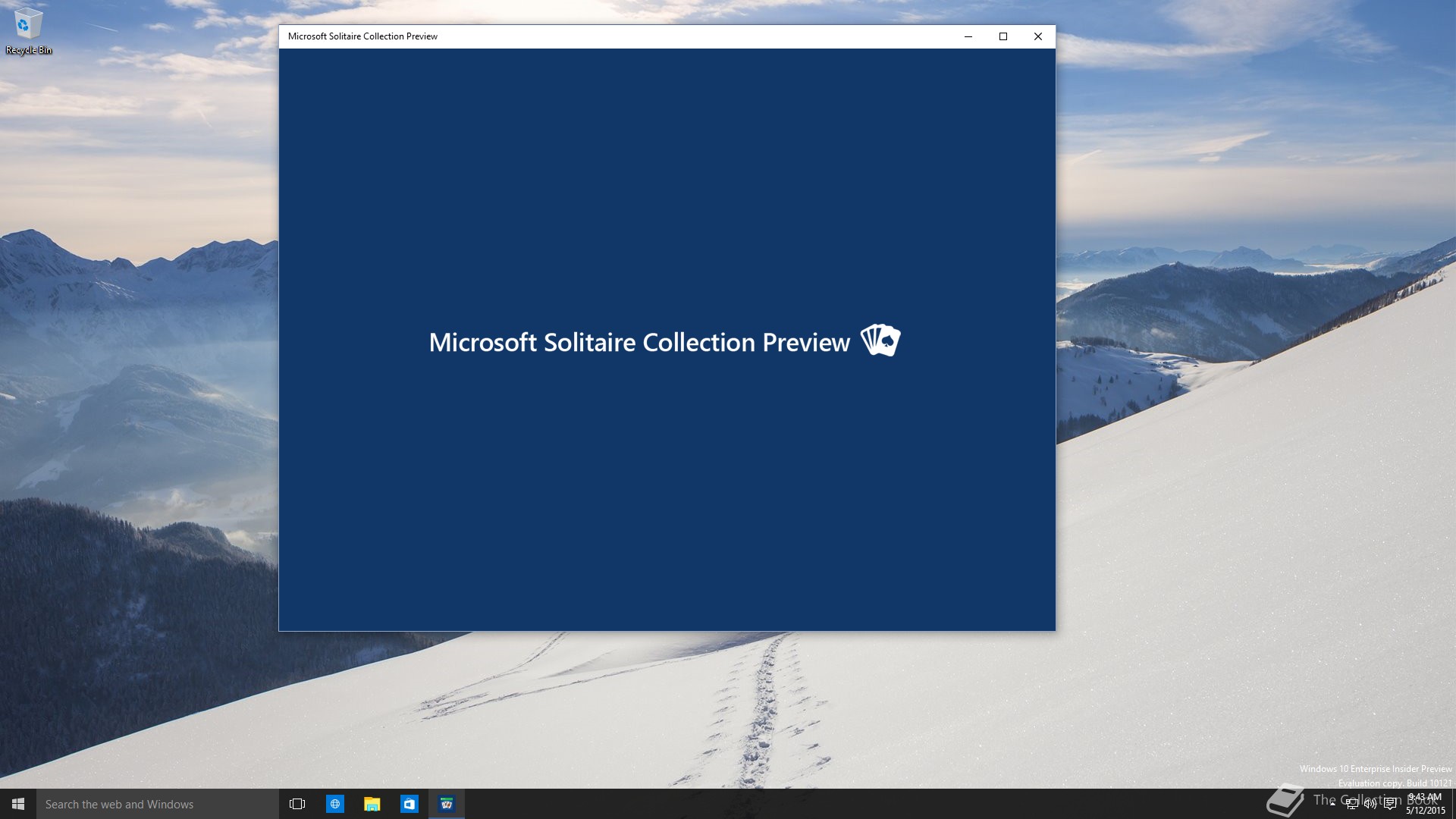Open the Windows Start button

(x=18, y=804)
